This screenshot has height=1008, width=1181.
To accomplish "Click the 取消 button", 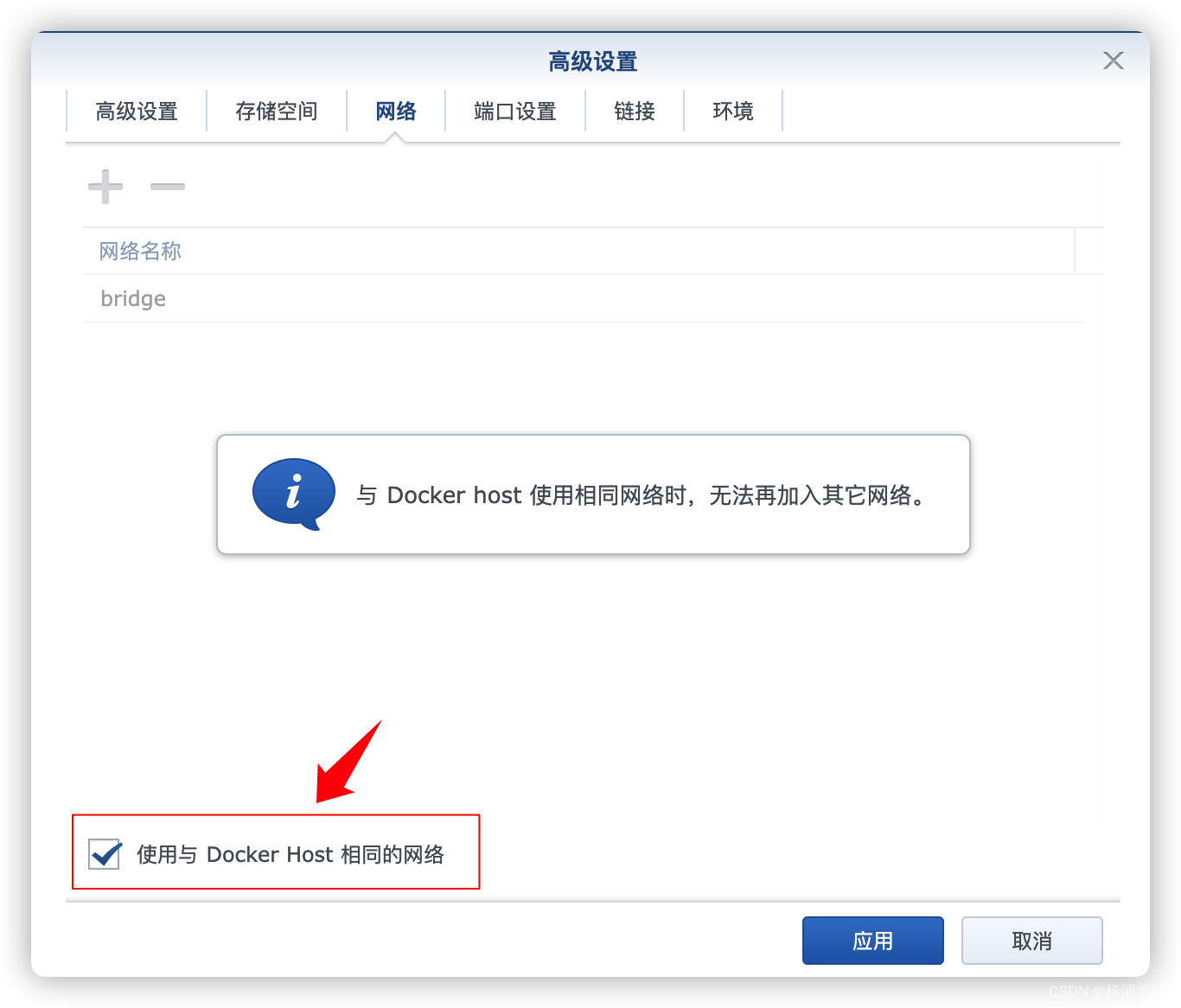I will tap(1032, 941).
